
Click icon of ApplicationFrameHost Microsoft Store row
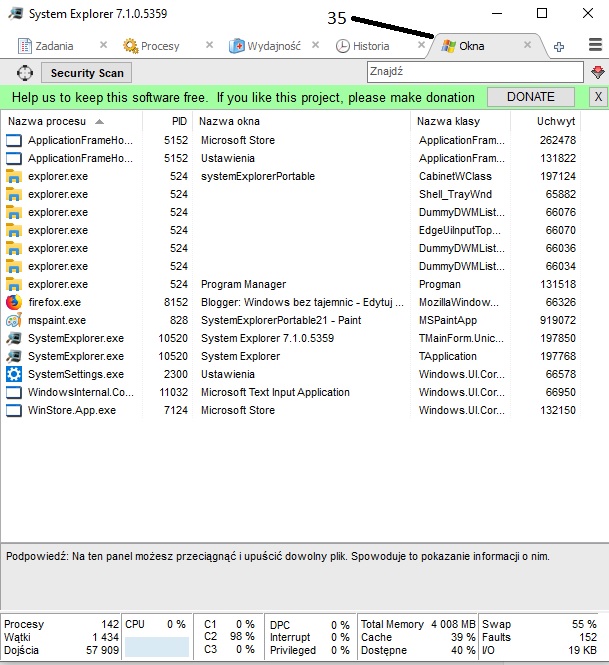click(14, 140)
